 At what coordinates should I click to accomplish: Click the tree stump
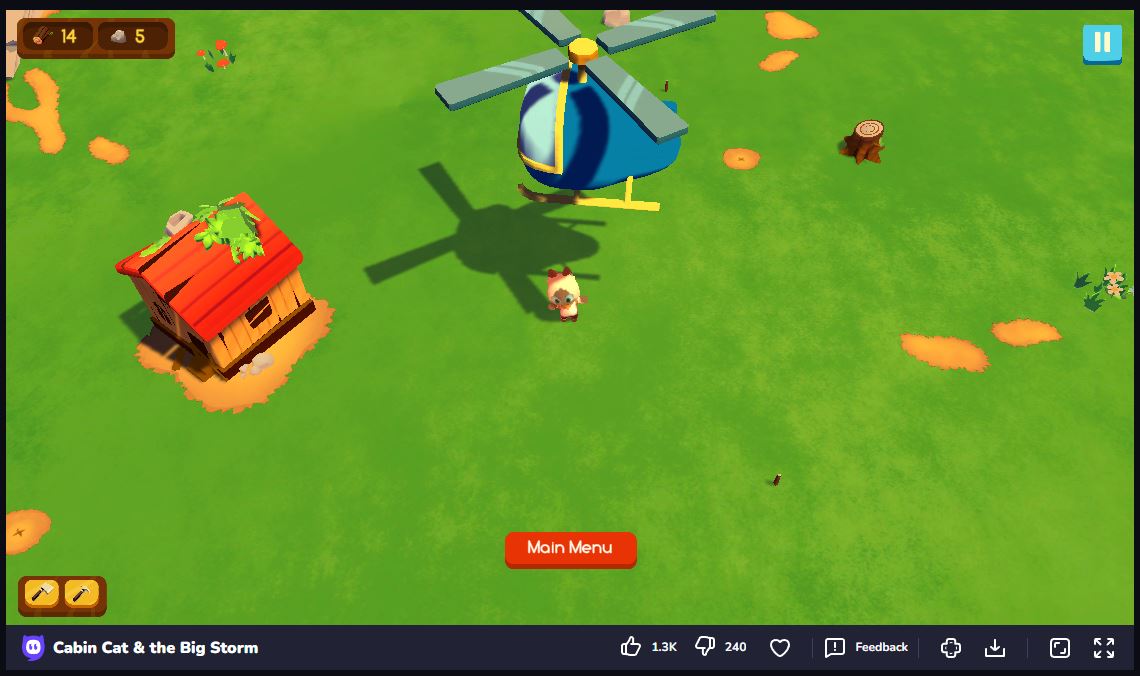(x=864, y=140)
